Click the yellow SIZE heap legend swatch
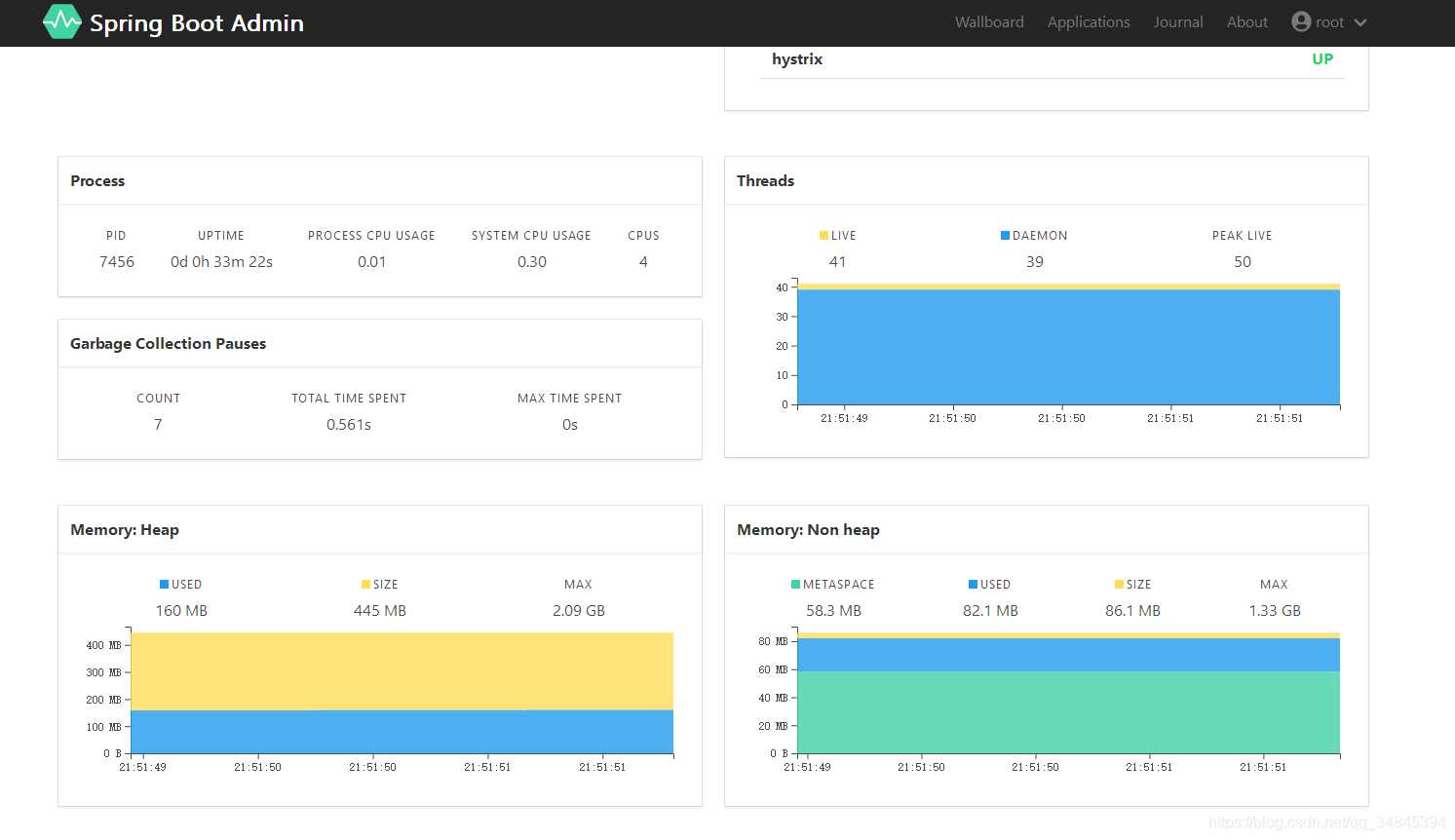The height and width of the screenshot is (840, 1455). coord(365,585)
